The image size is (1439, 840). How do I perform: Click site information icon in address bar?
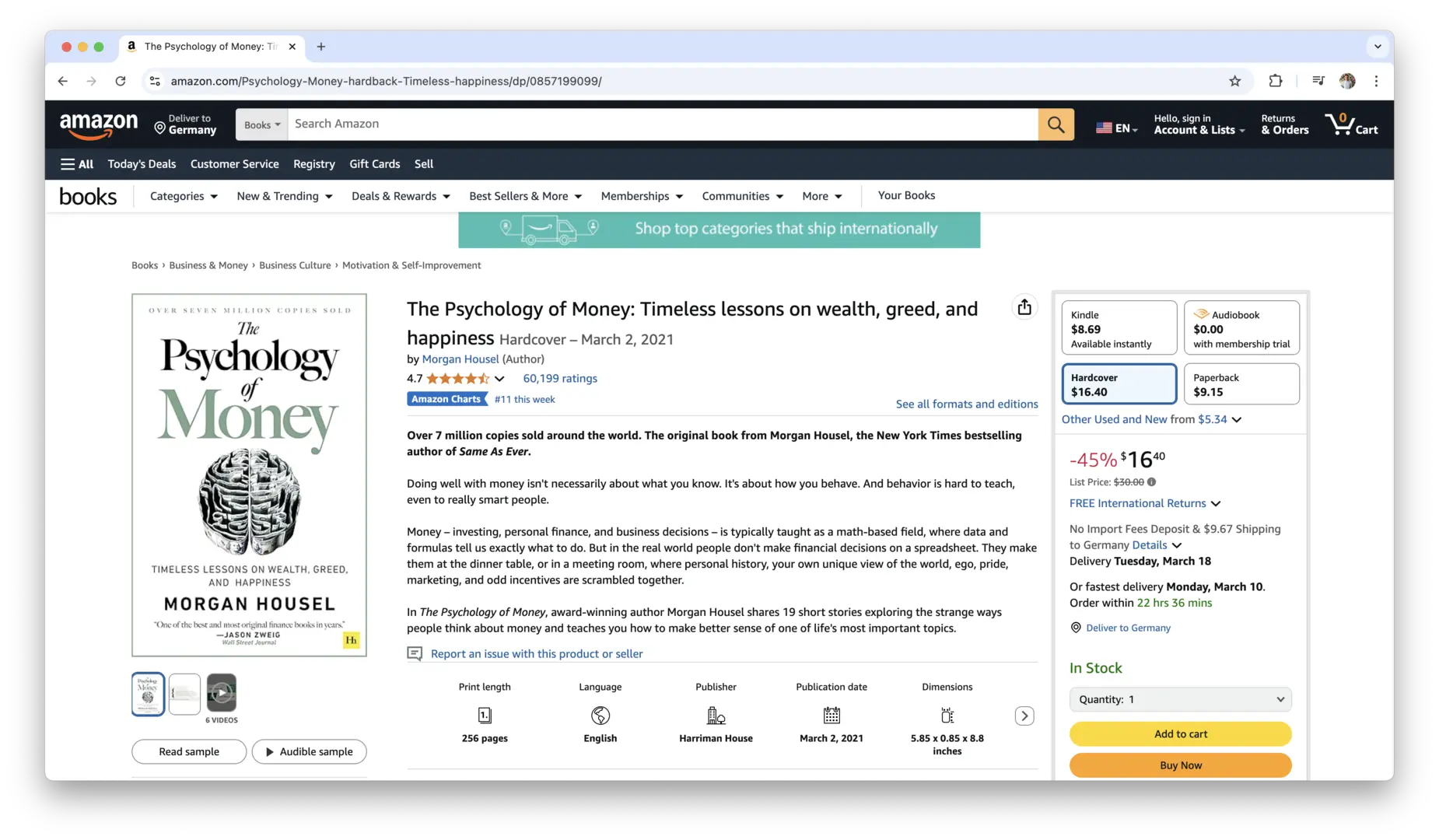[x=155, y=81]
